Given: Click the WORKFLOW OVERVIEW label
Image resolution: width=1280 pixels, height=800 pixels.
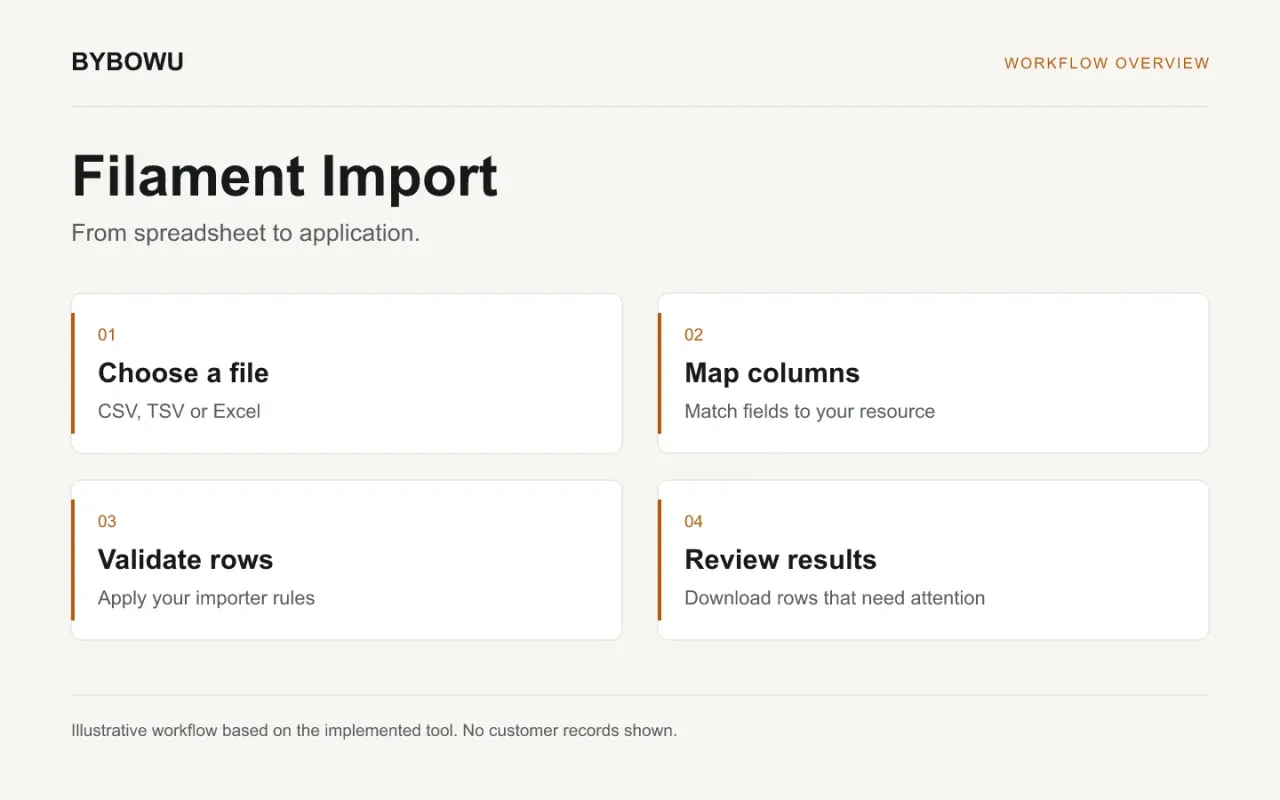Looking at the screenshot, I should point(1107,63).
